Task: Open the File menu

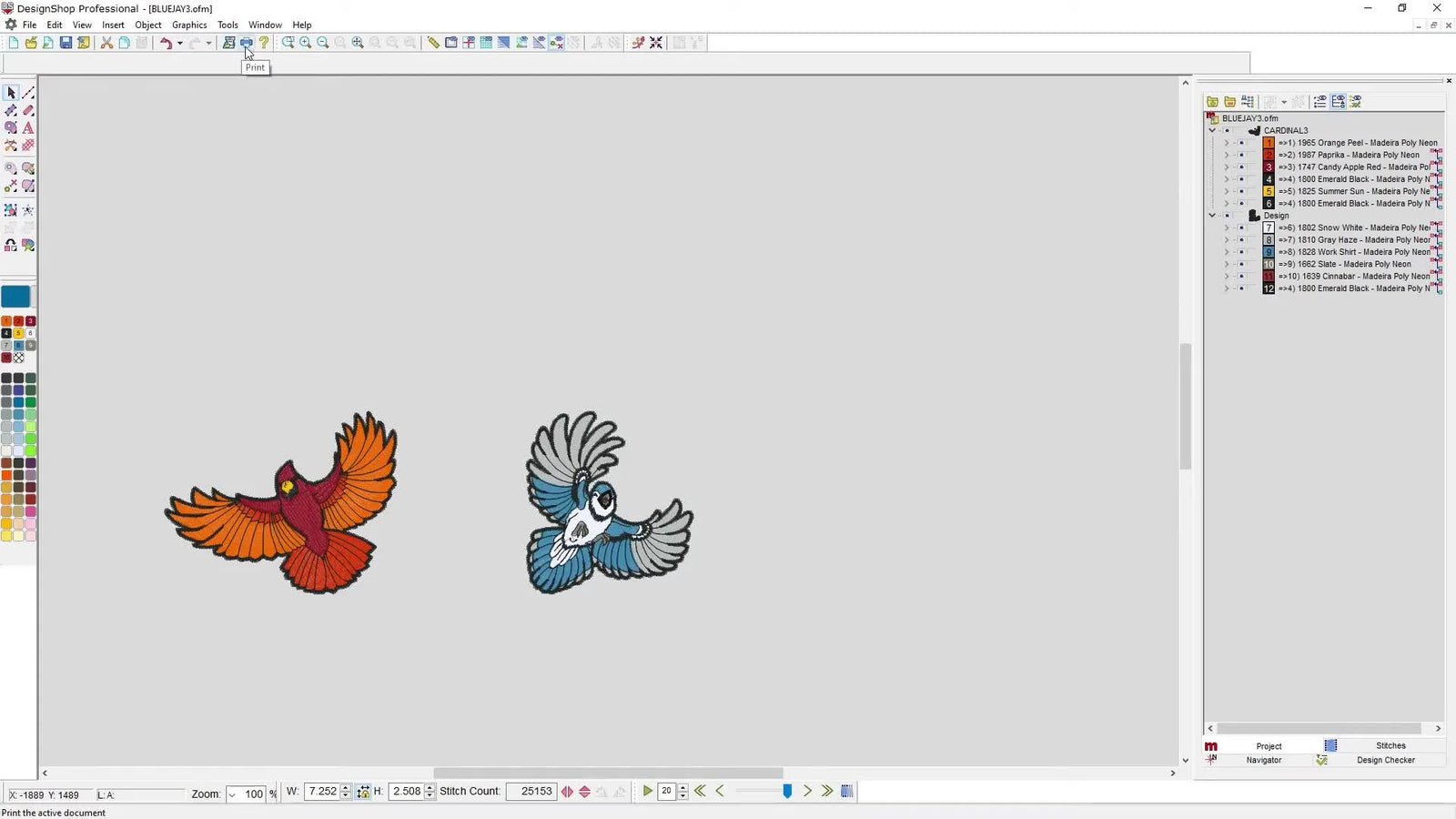Action: [x=29, y=25]
